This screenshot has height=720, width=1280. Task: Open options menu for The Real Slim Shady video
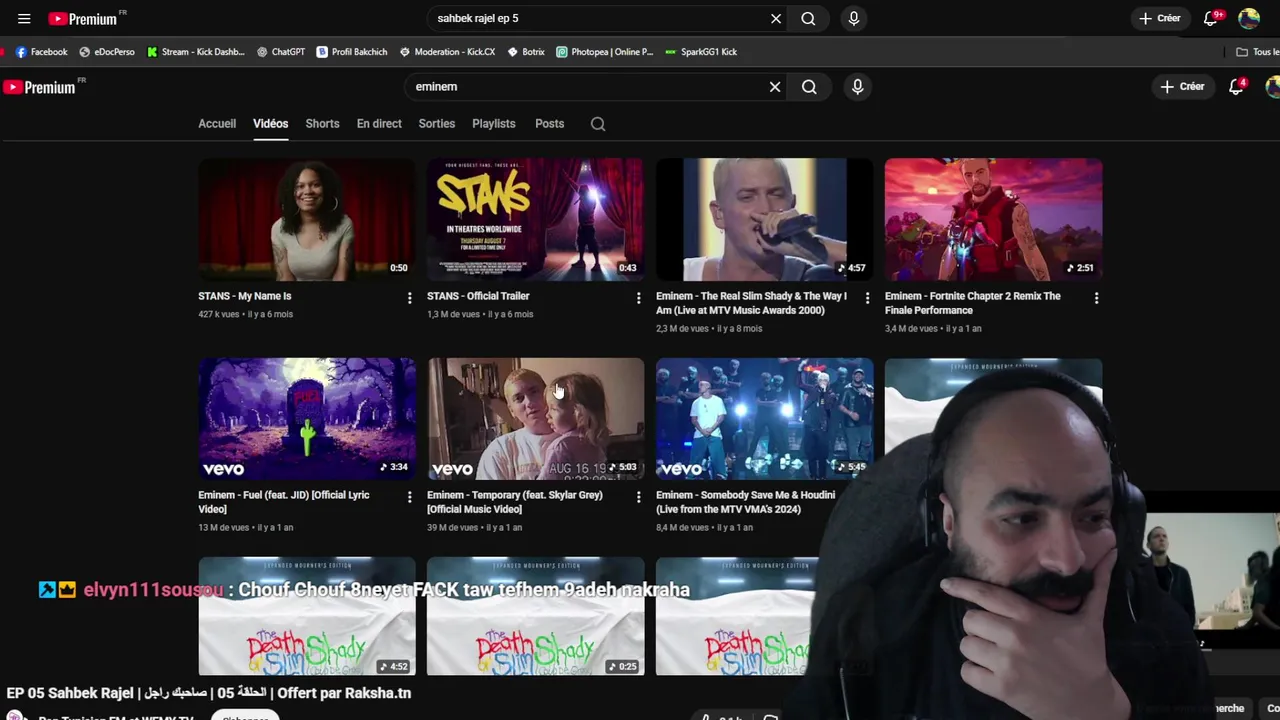[x=867, y=298]
